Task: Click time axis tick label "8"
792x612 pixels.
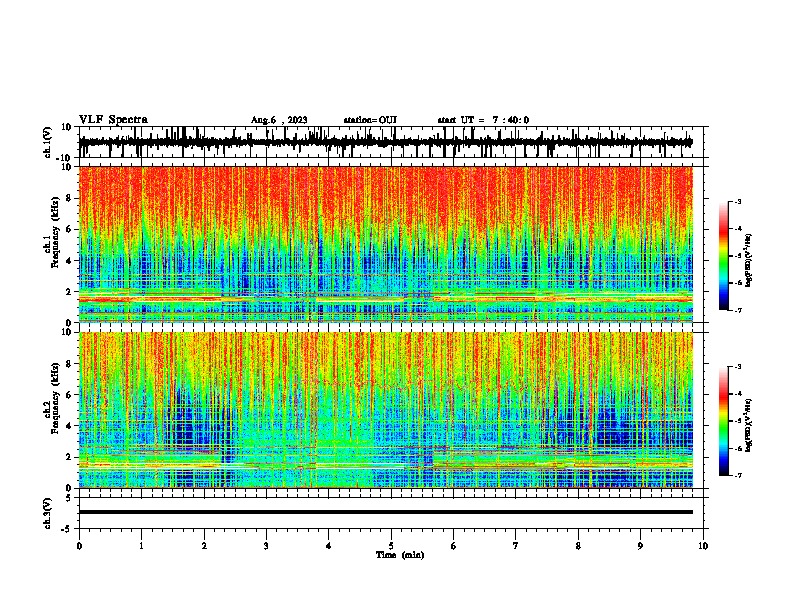Action: tap(578, 546)
